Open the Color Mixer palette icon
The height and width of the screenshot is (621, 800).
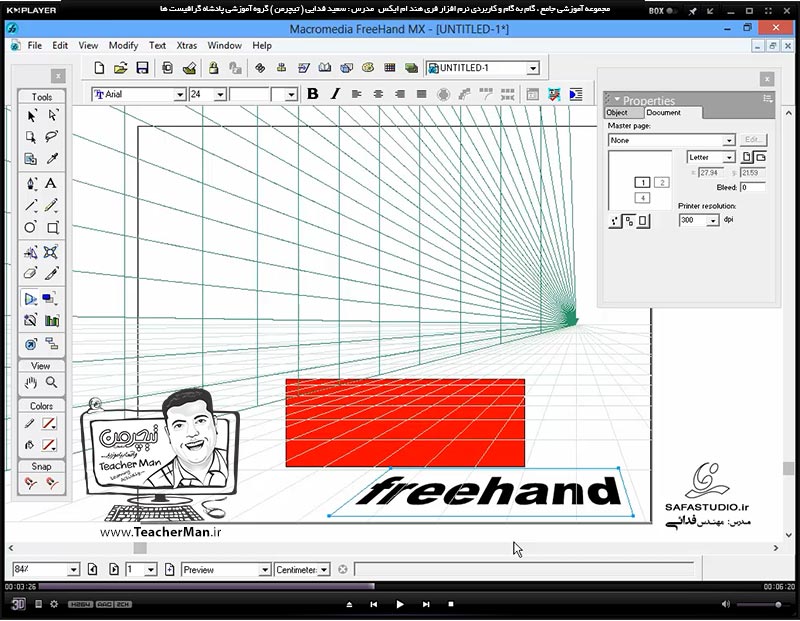click(368, 68)
